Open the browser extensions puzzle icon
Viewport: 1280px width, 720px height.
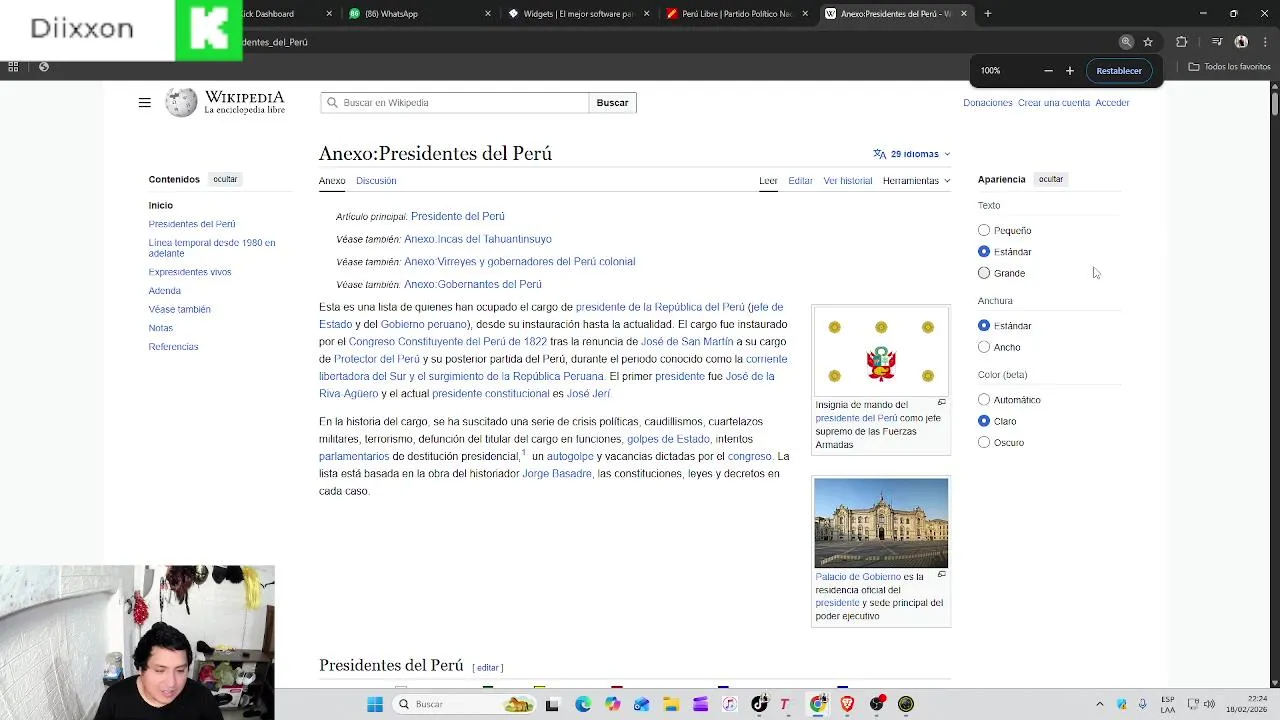click(x=1182, y=42)
